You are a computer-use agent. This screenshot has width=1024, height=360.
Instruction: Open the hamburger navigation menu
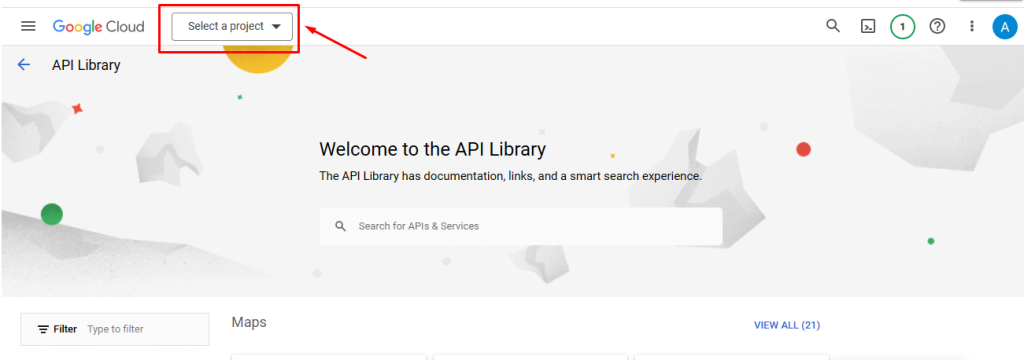28,26
